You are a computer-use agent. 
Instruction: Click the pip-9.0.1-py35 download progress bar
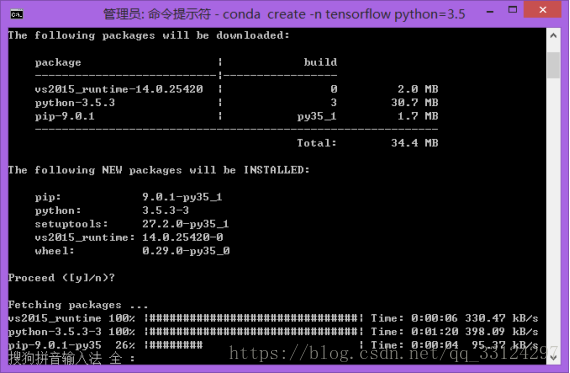point(254,345)
